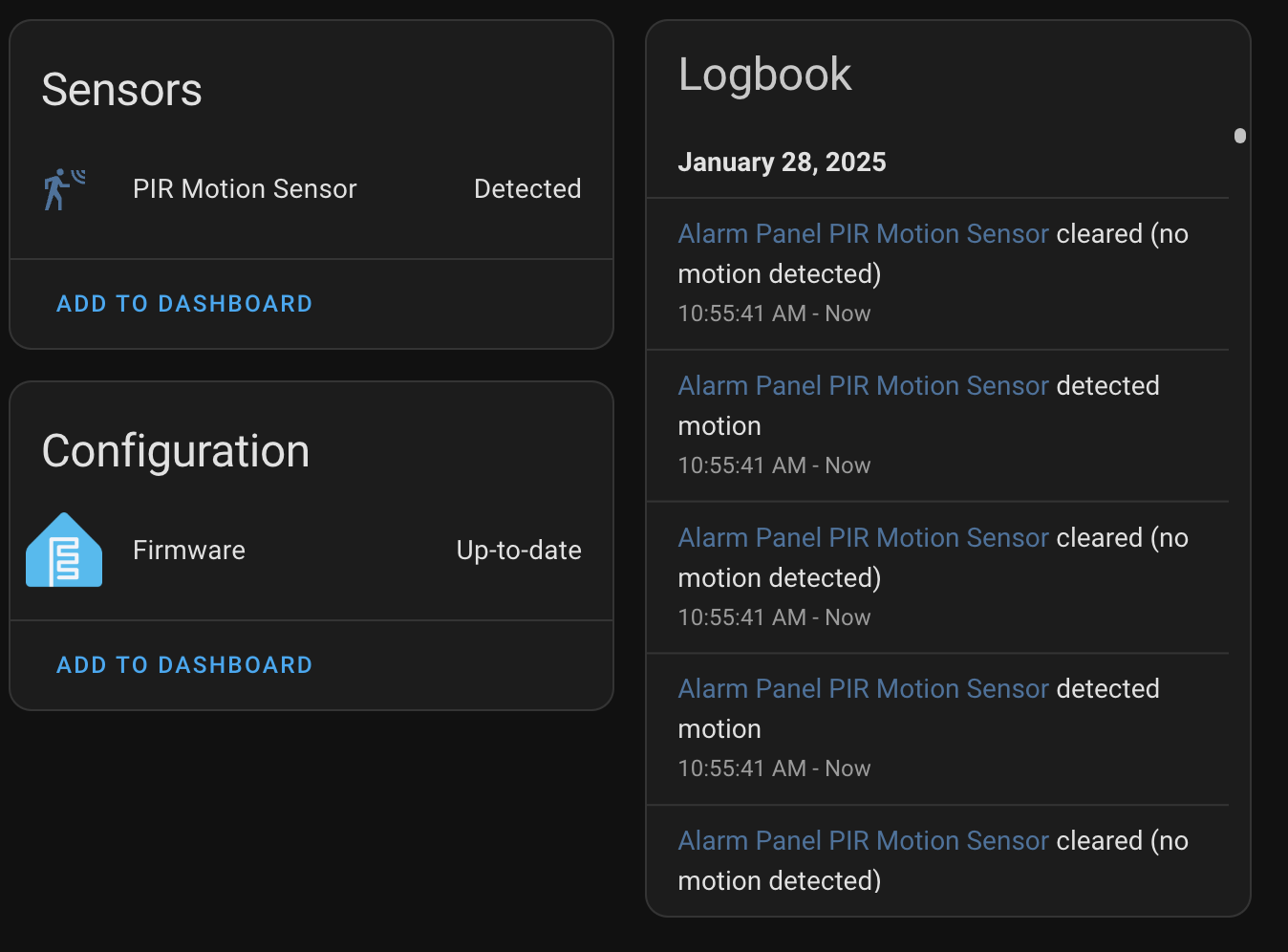
Task: Click the January 28, 2025 date header
Action: coord(782,162)
